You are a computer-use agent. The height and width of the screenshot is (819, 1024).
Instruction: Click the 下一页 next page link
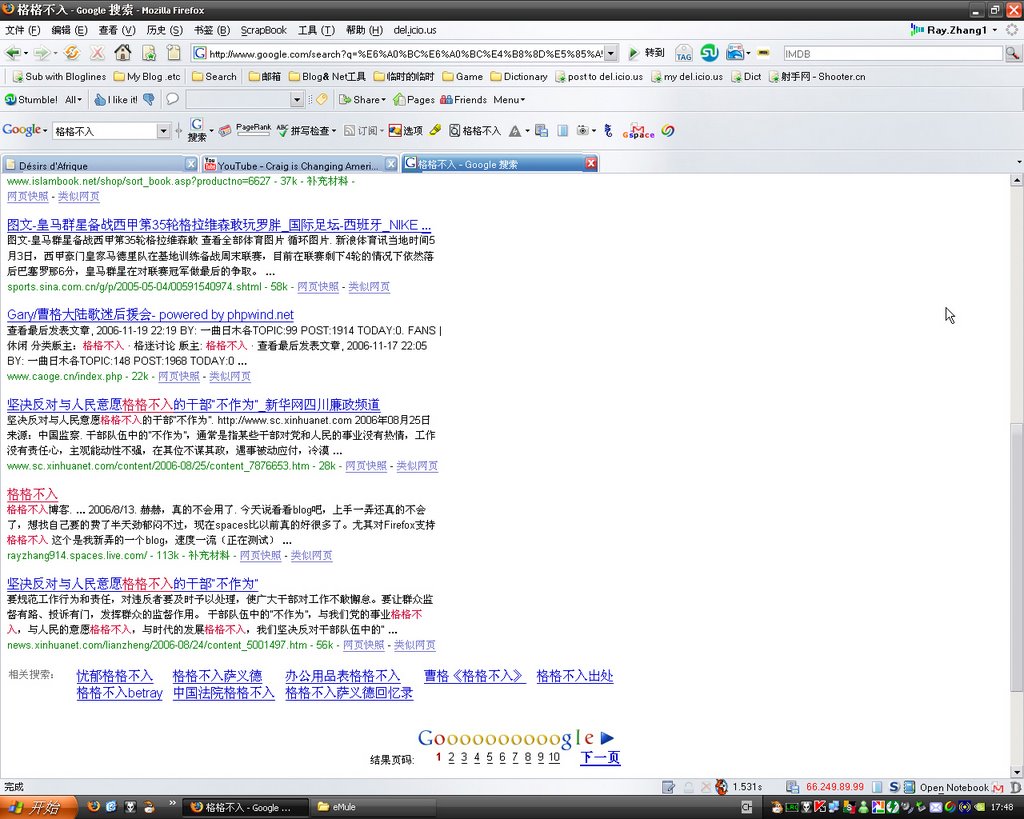[x=600, y=758]
